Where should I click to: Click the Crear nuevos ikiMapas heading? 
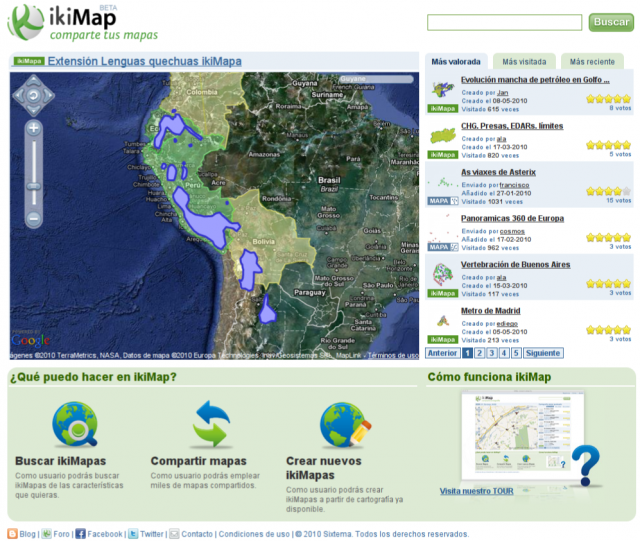click(324, 468)
